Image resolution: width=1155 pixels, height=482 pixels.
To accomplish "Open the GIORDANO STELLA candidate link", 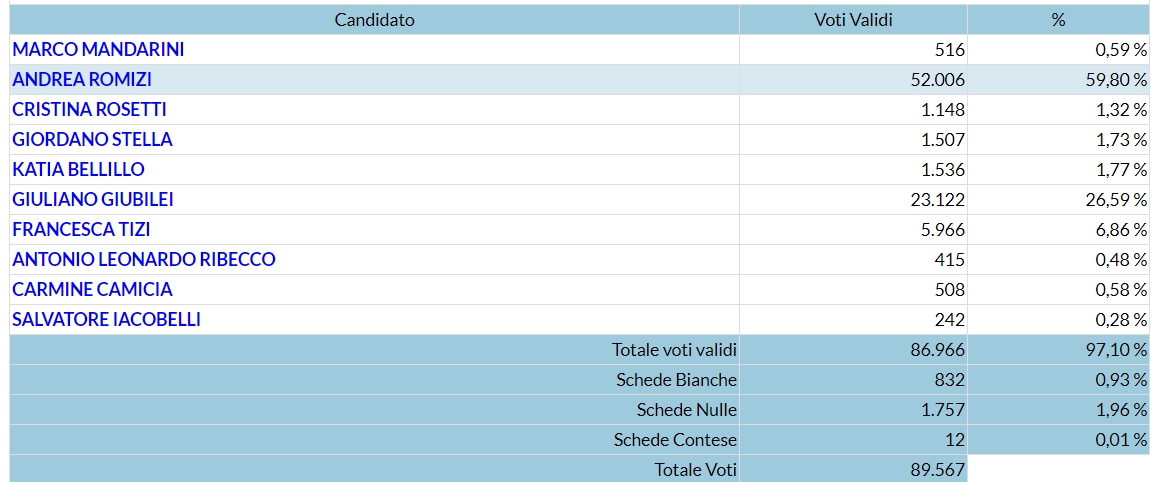I will (x=92, y=139).
